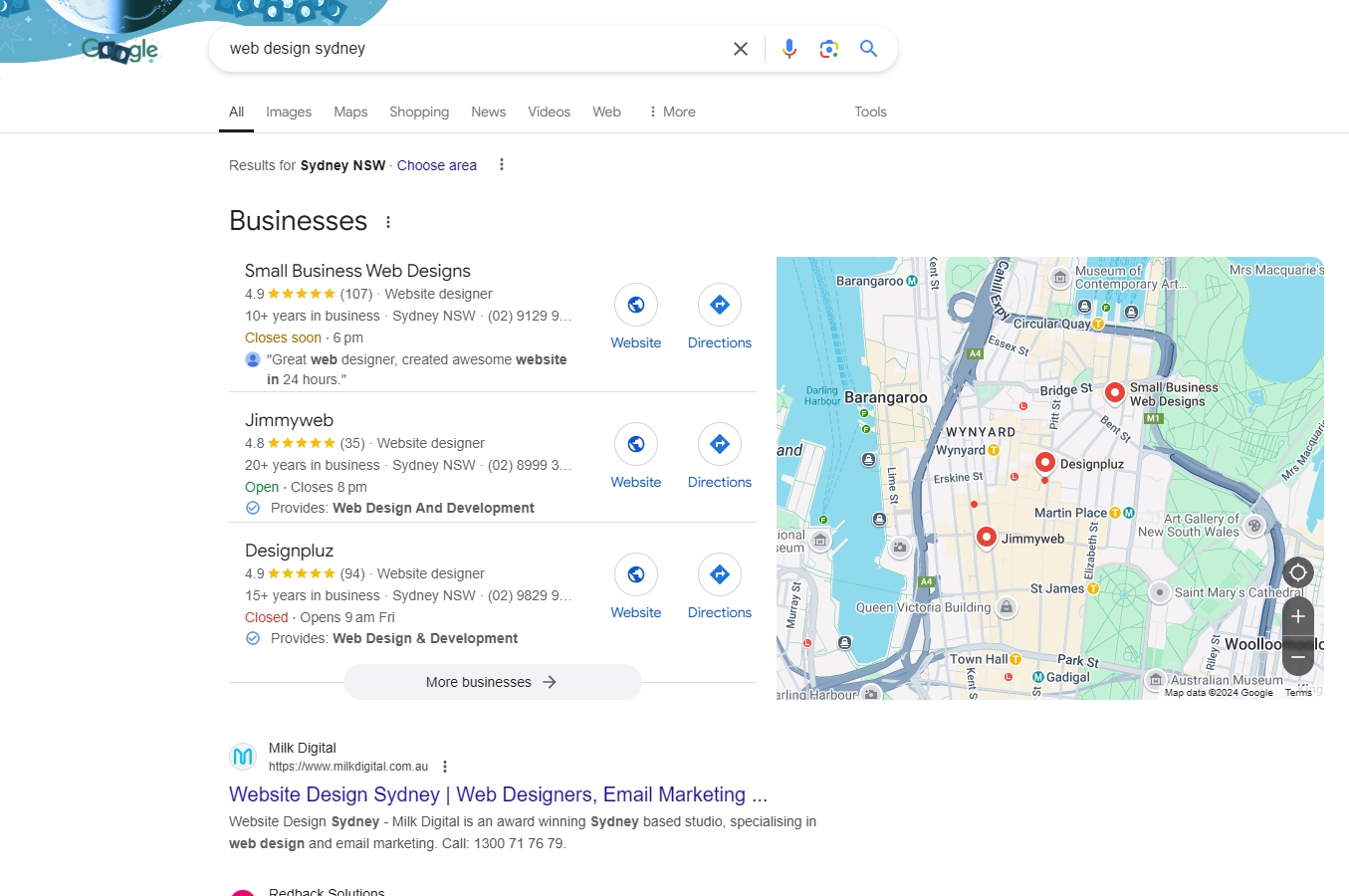1349x896 pixels.
Task: Click Jimmyweb red map pin
Action: pyautogui.click(x=986, y=537)
